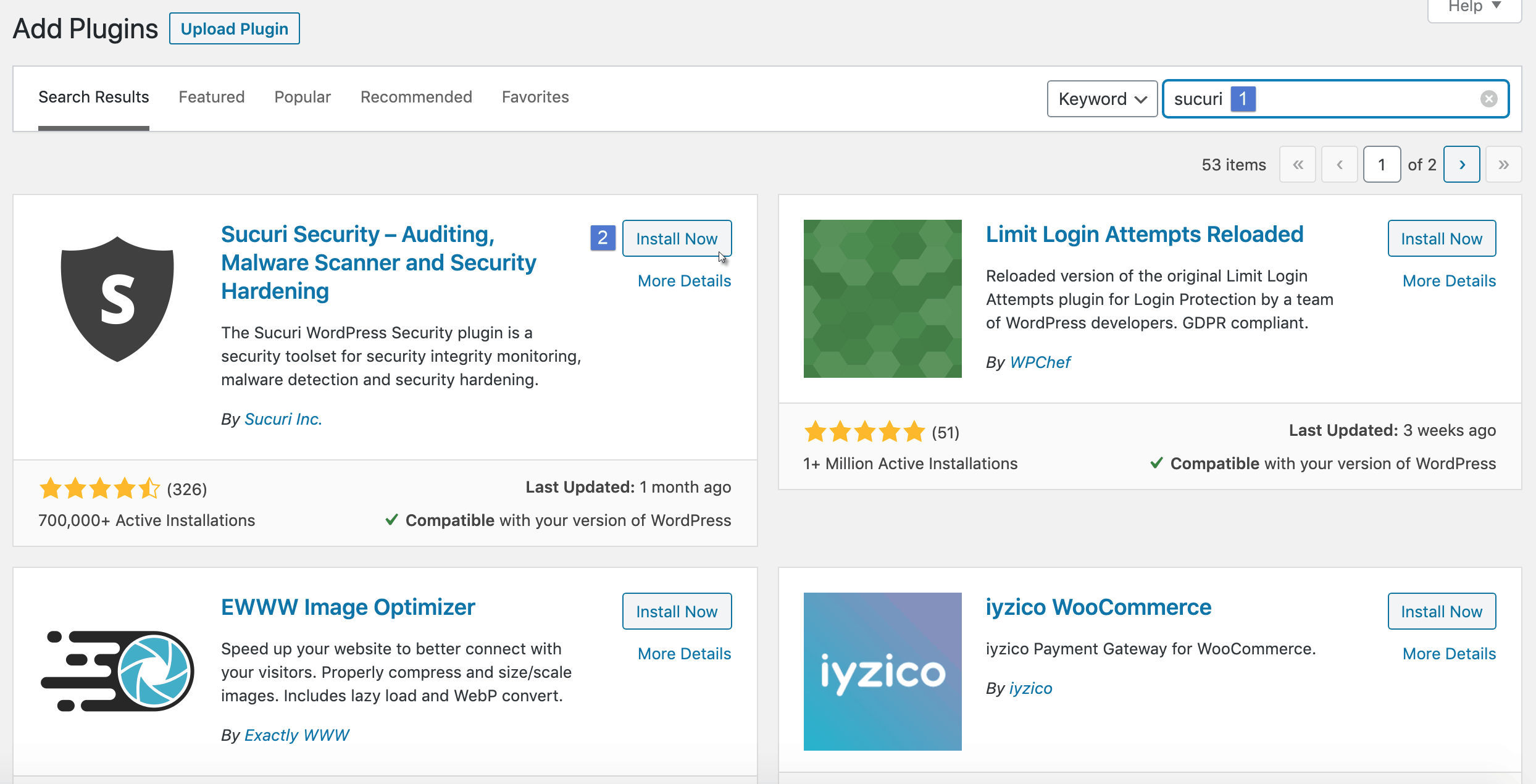Click the current page number field
The image size is (1536, 784).
(x=1382, y=164)
